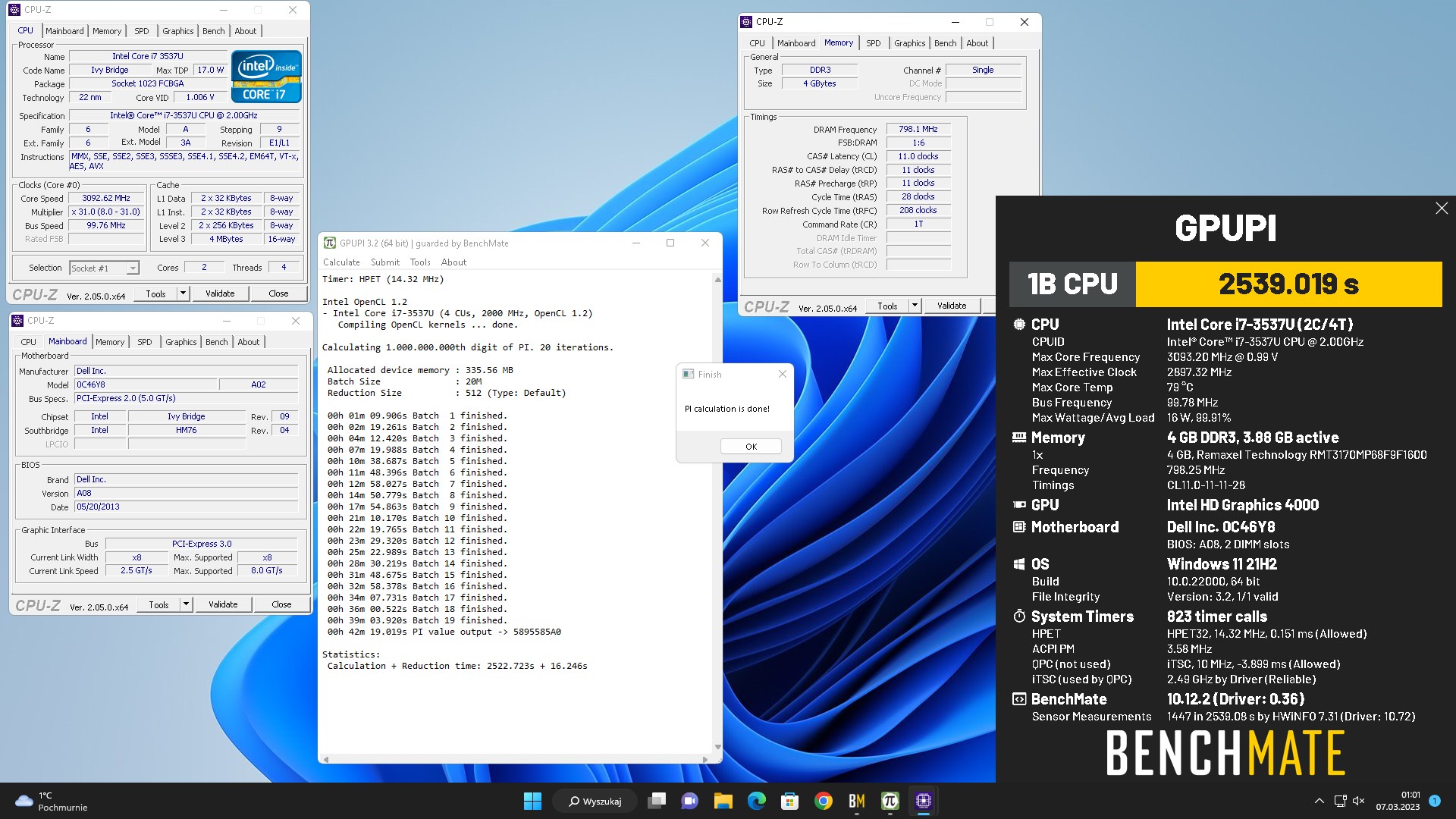Click GPUPI window title icon
Image resolution: width=1456 pixels, height=819 pixels.
click(x=329, y=243)
